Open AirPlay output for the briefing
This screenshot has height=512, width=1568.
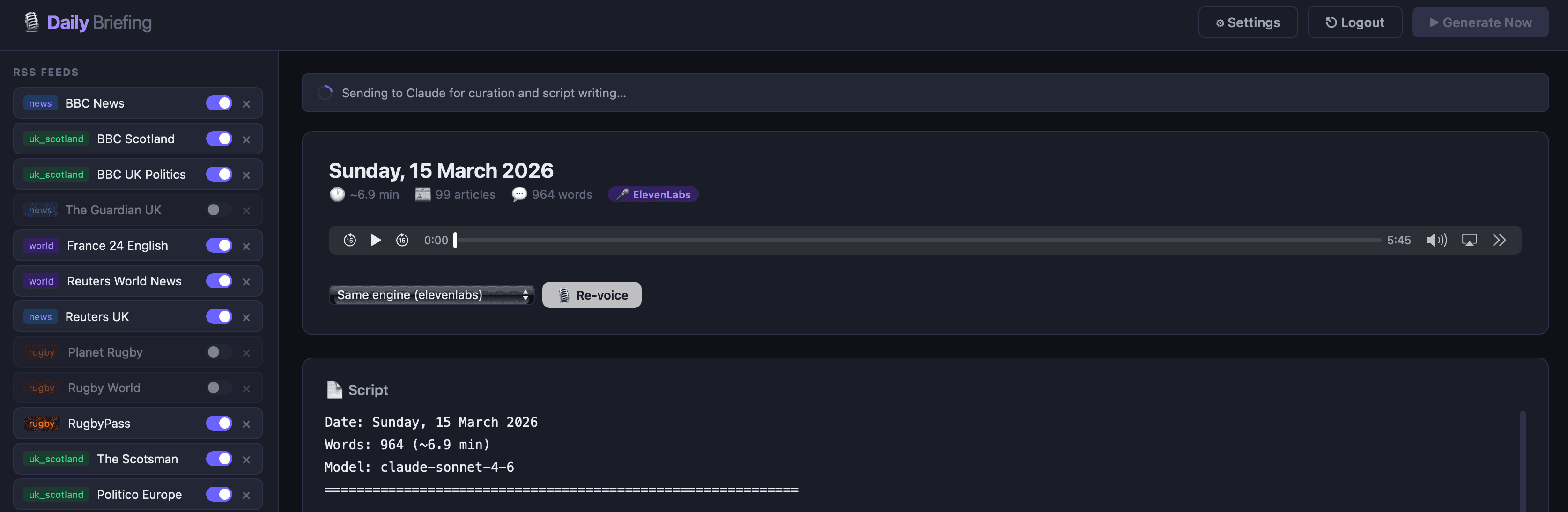pos(1469,240)
